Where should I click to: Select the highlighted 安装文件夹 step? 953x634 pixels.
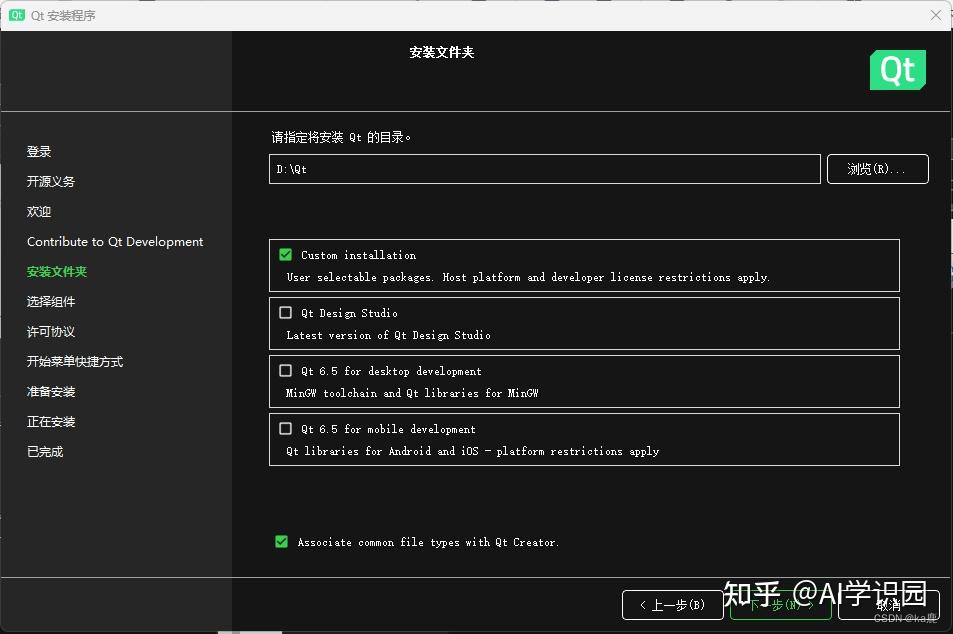(56, 271)
